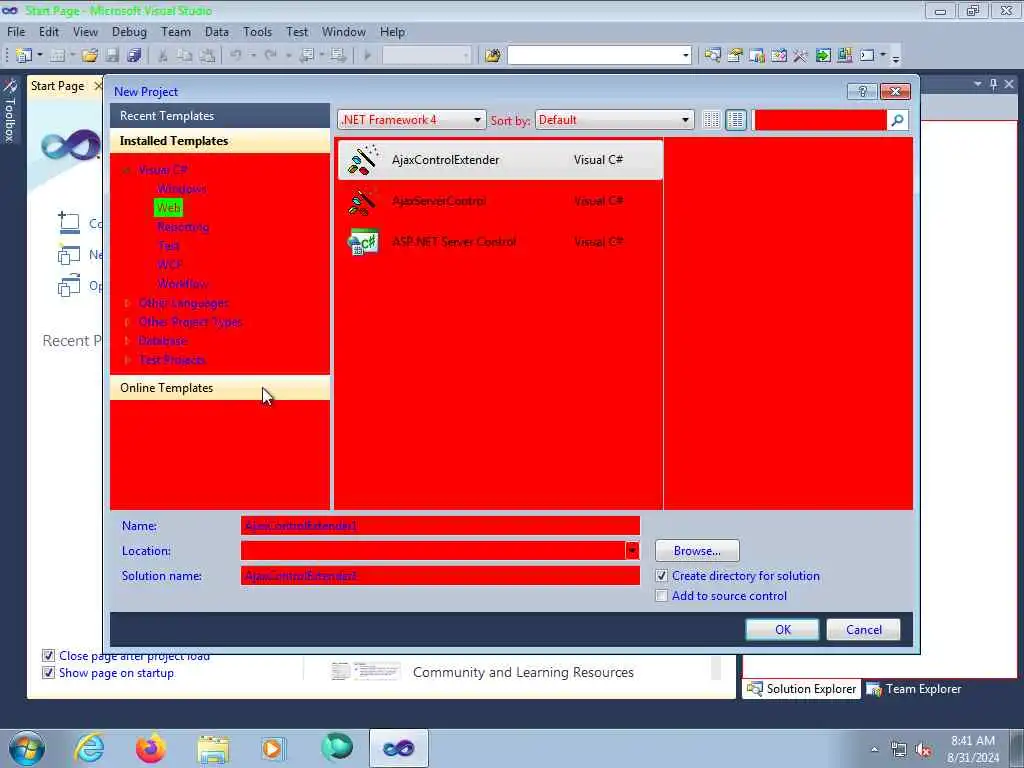This screenshot has width=1024, height=768.
Task: Select the Start Page document tab
Action: 57,86
